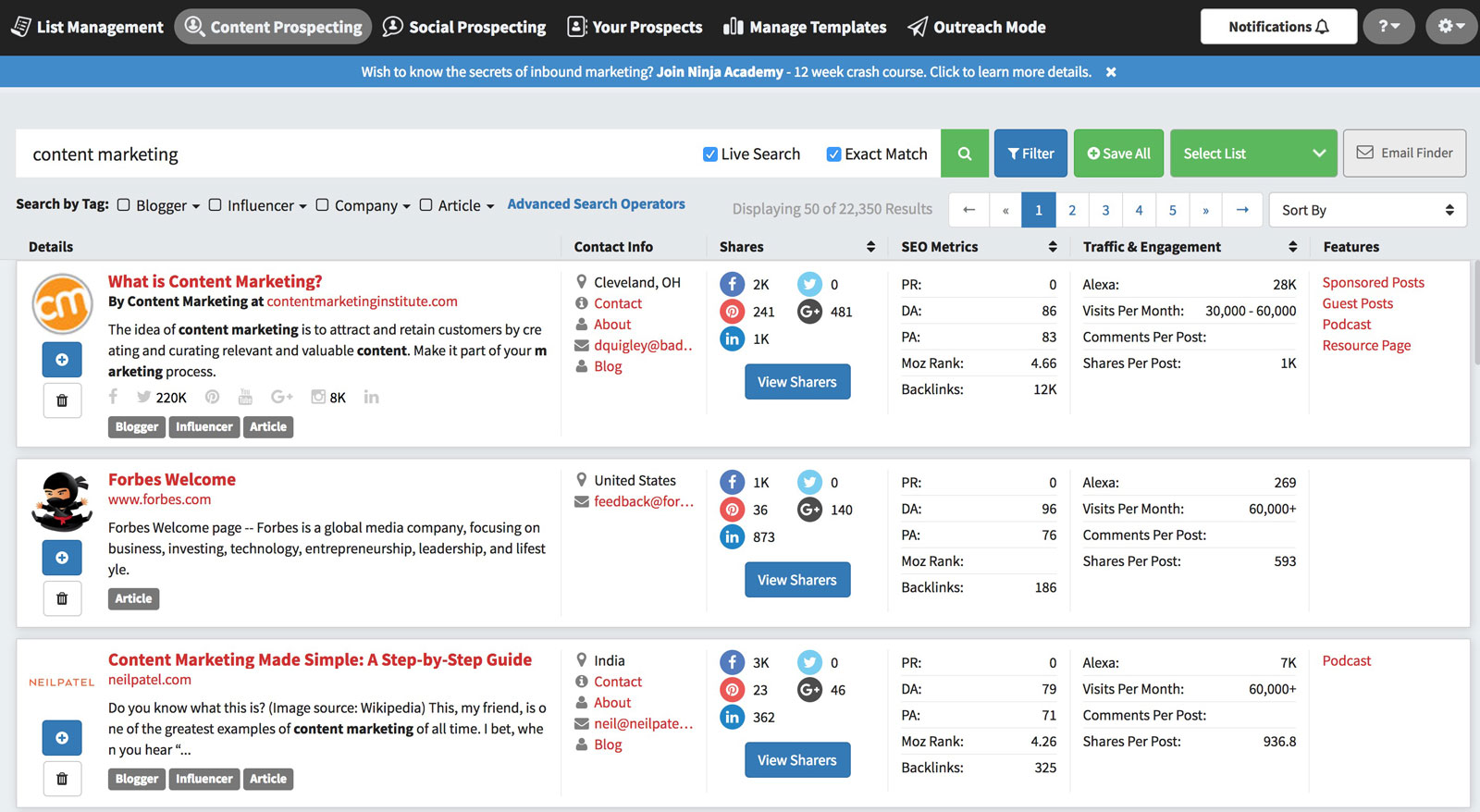Open the help question mark menu
1480x812 pixels.
pyautogui.click(x=1388, y=27)
